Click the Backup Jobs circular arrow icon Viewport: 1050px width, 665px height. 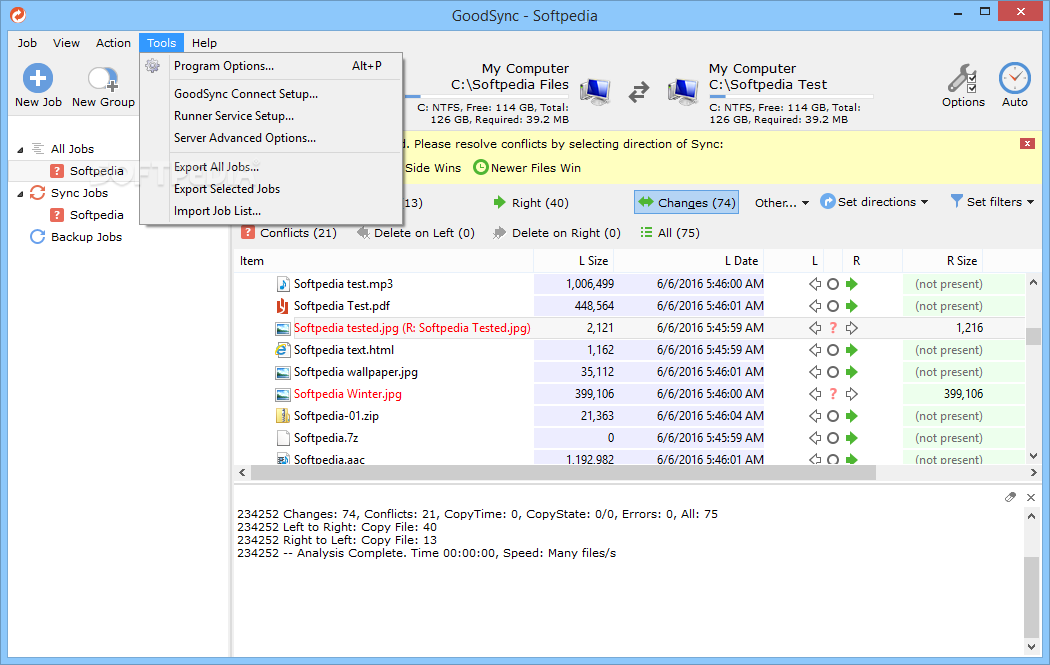tap(38, 237)
